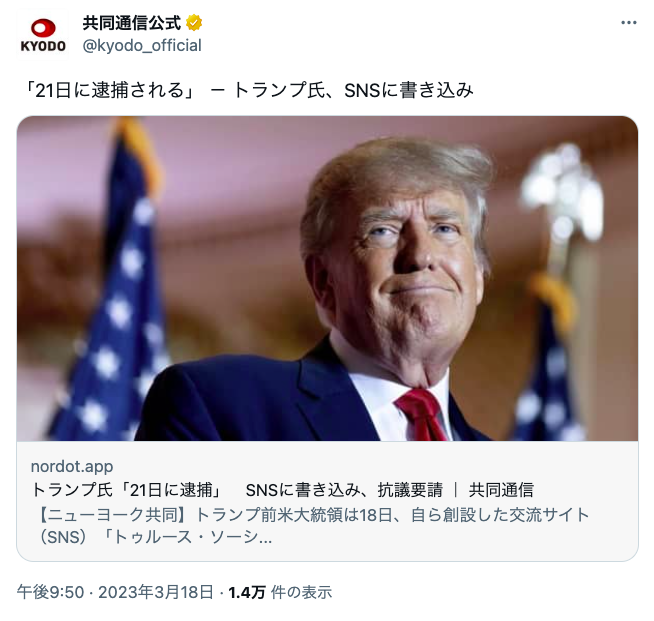Click the SNSに書き込み part of the tweet
This screenshot has height=621, width=654.
[409, 90]
